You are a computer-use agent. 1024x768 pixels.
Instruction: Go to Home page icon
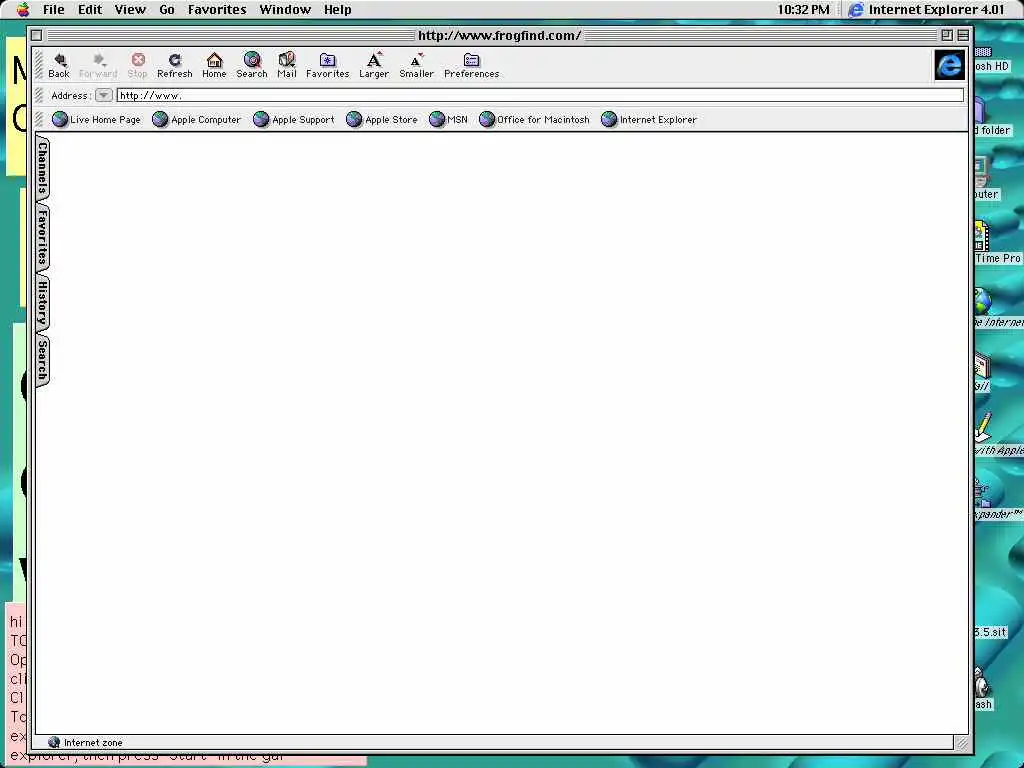tap(214, 65)
